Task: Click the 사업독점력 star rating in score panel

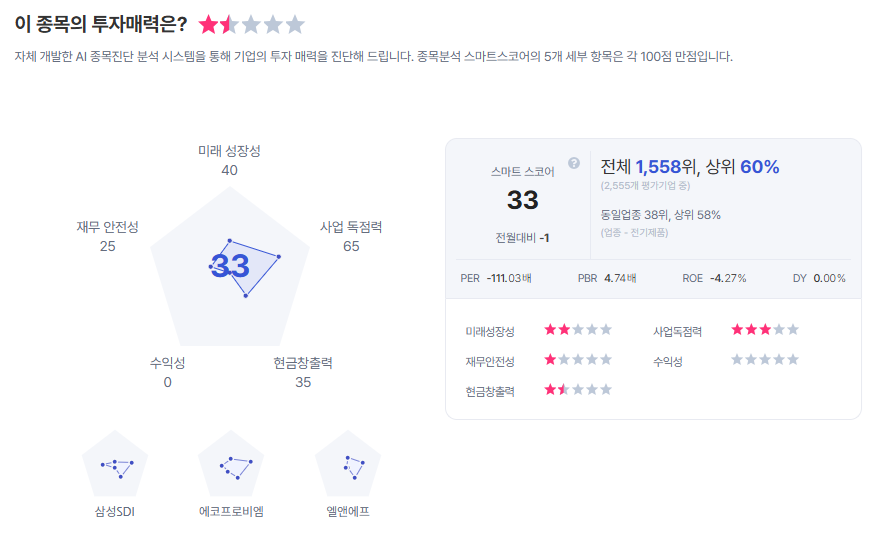Action: [765, 329]
